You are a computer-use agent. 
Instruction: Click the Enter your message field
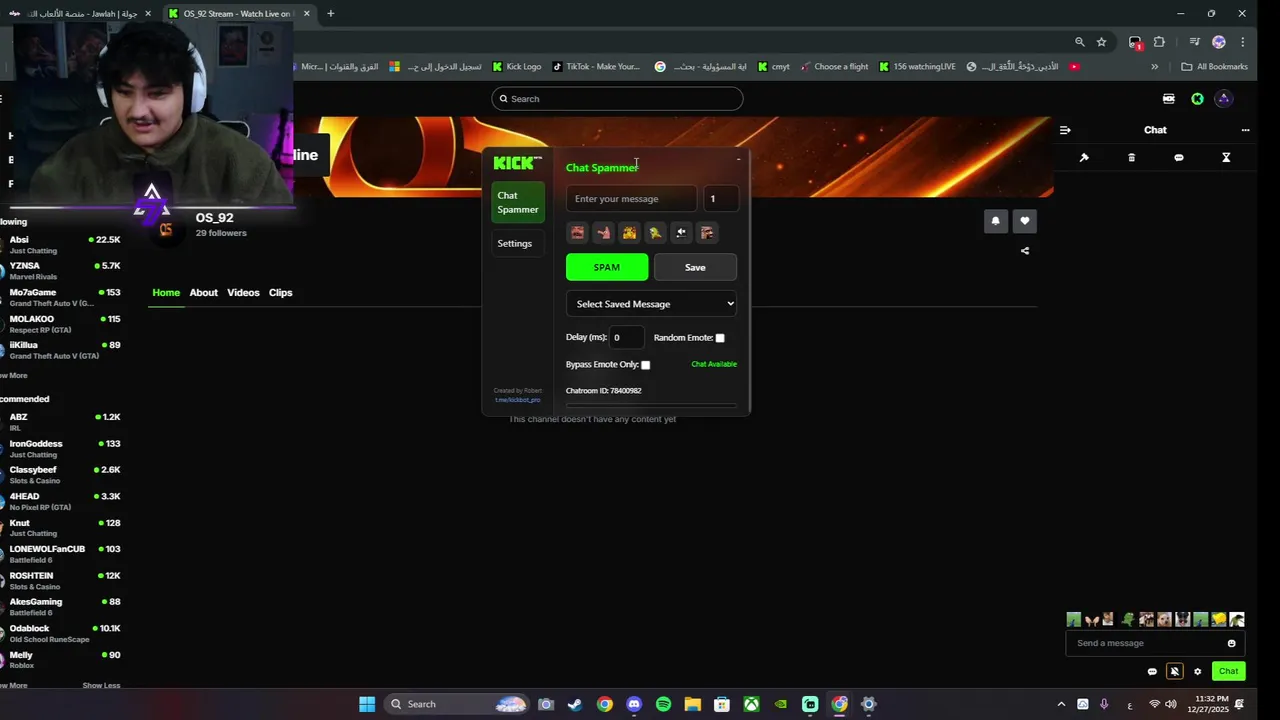click(x=631, y=199)
